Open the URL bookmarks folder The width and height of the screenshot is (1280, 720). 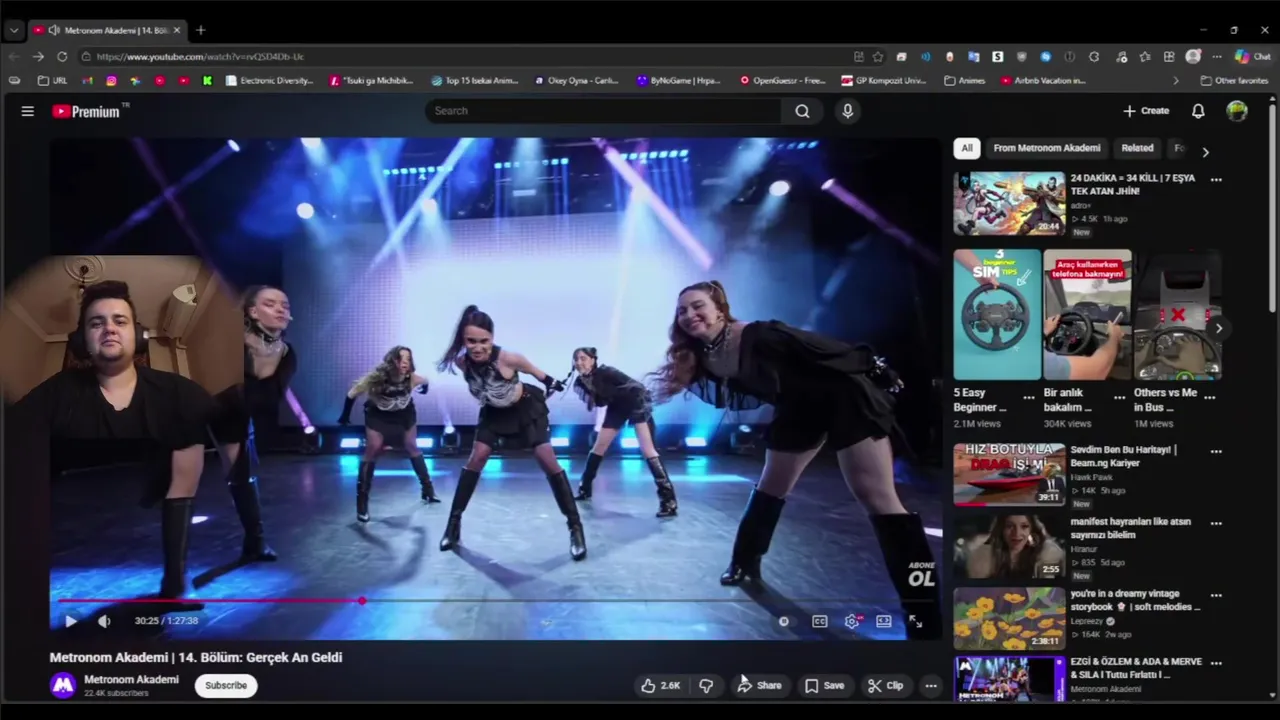pyautogui.click(x=52, y=80)
